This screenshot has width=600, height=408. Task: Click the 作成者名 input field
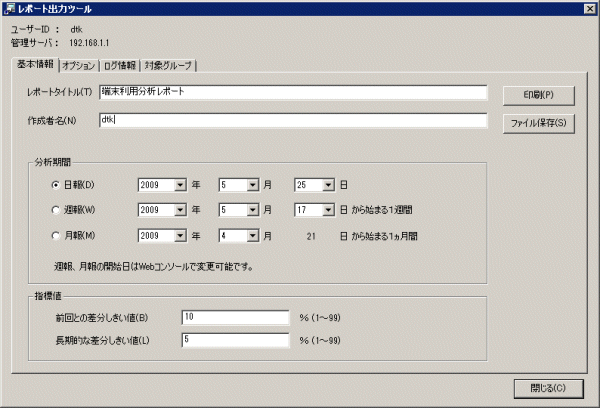click(293, 121)
